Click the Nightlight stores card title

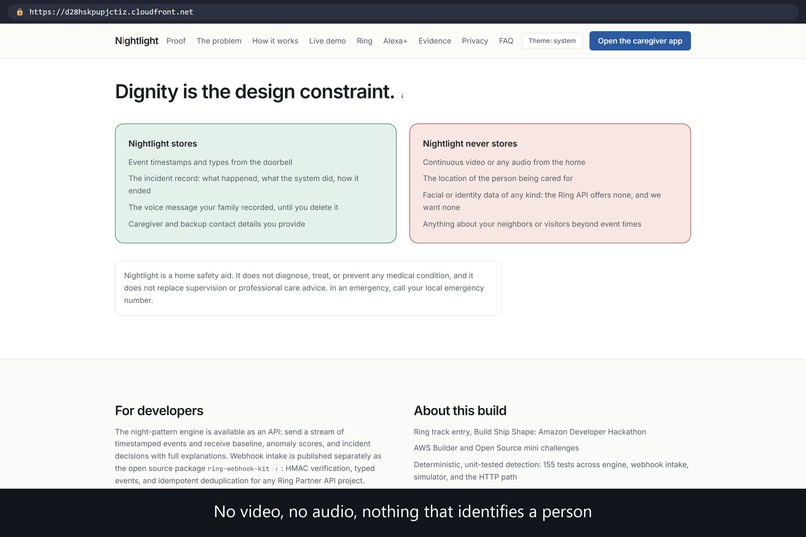coord(162,144)
